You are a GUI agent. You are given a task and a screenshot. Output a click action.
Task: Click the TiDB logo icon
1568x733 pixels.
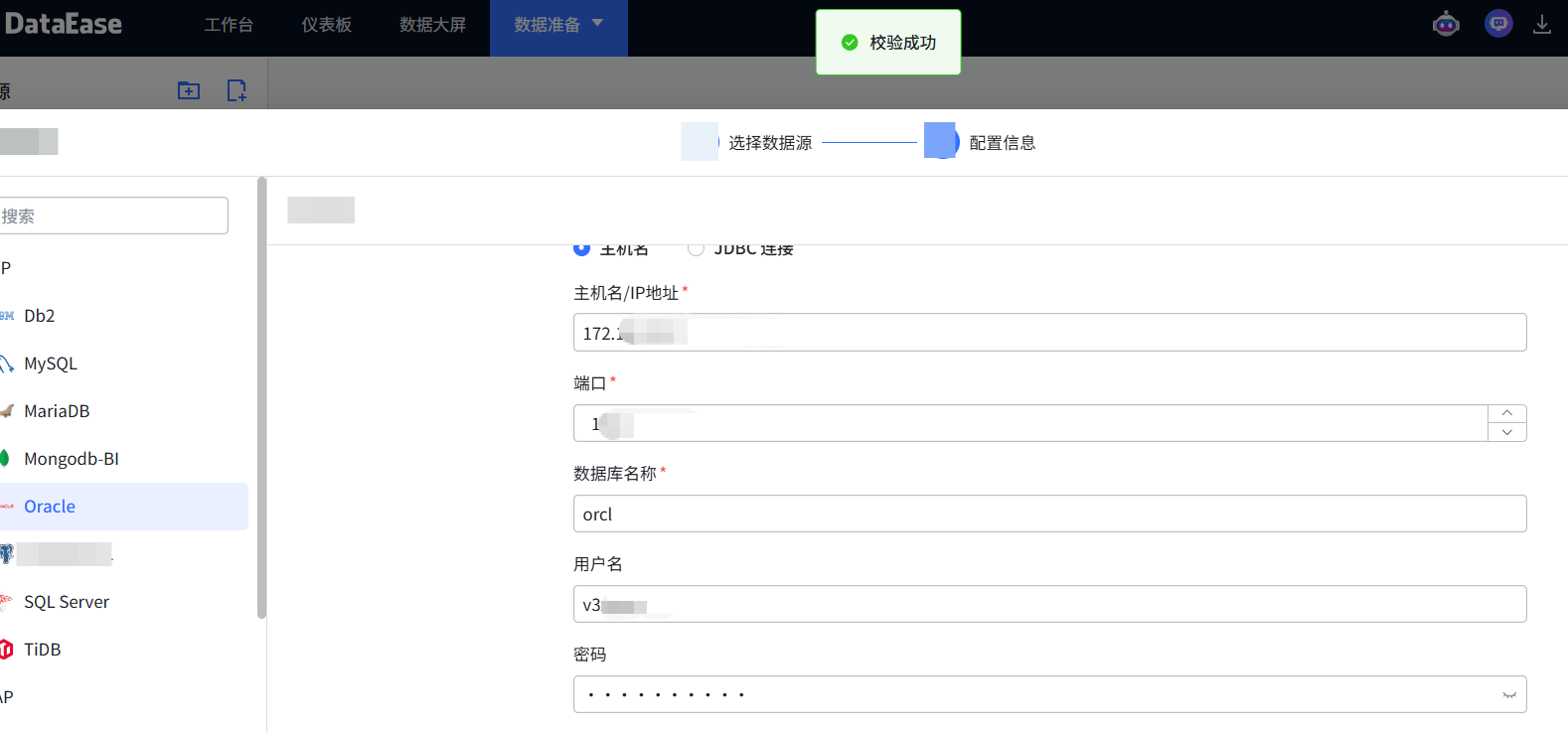[x=6, y=650]
